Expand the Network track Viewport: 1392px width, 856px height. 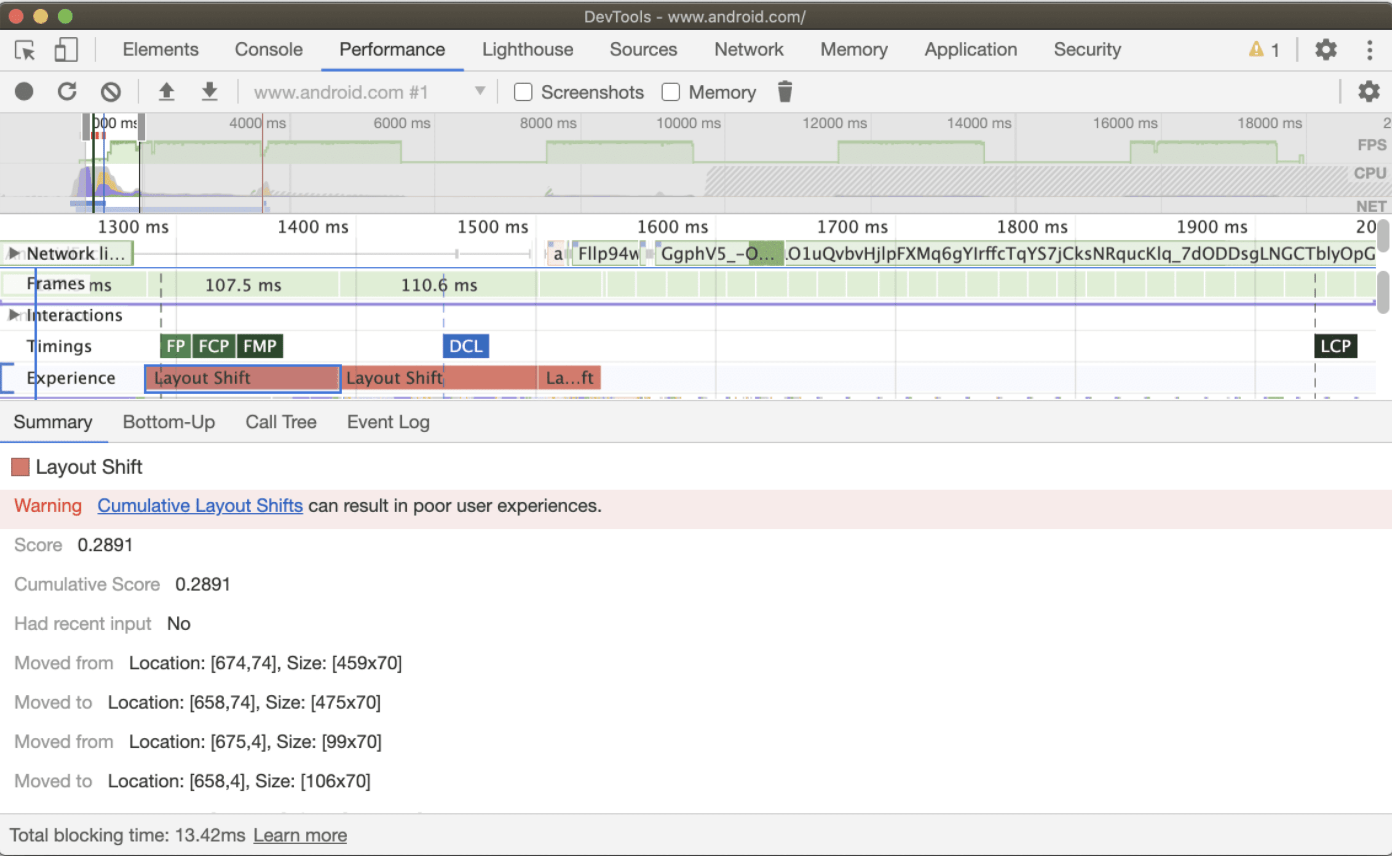tap(14, 254)
